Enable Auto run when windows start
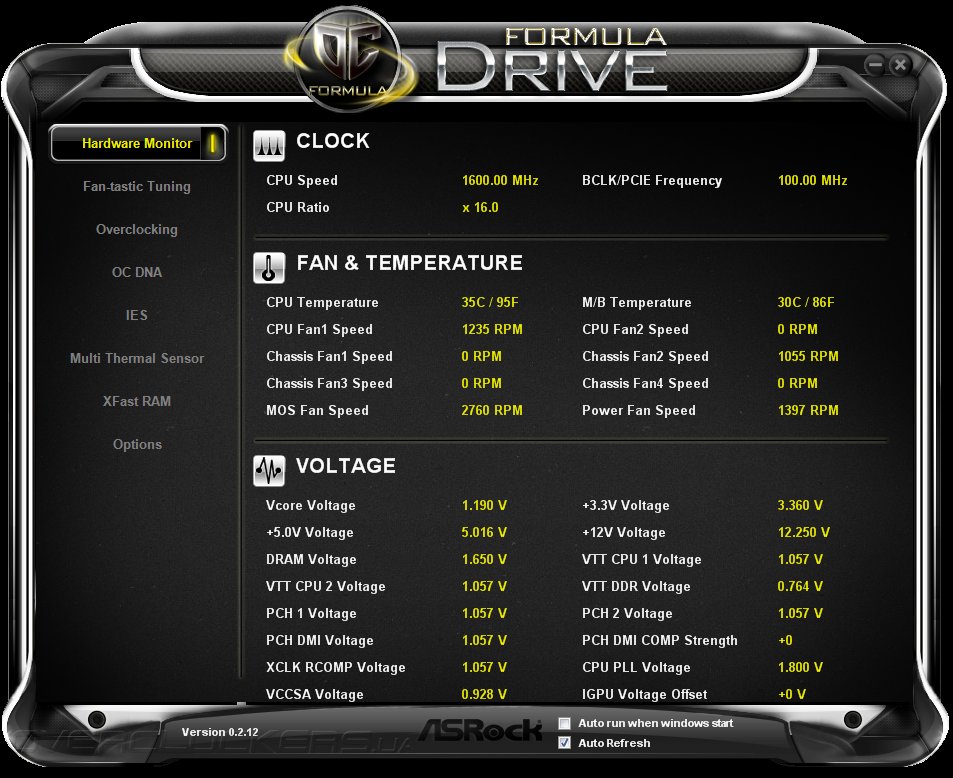 click(565, 723)
